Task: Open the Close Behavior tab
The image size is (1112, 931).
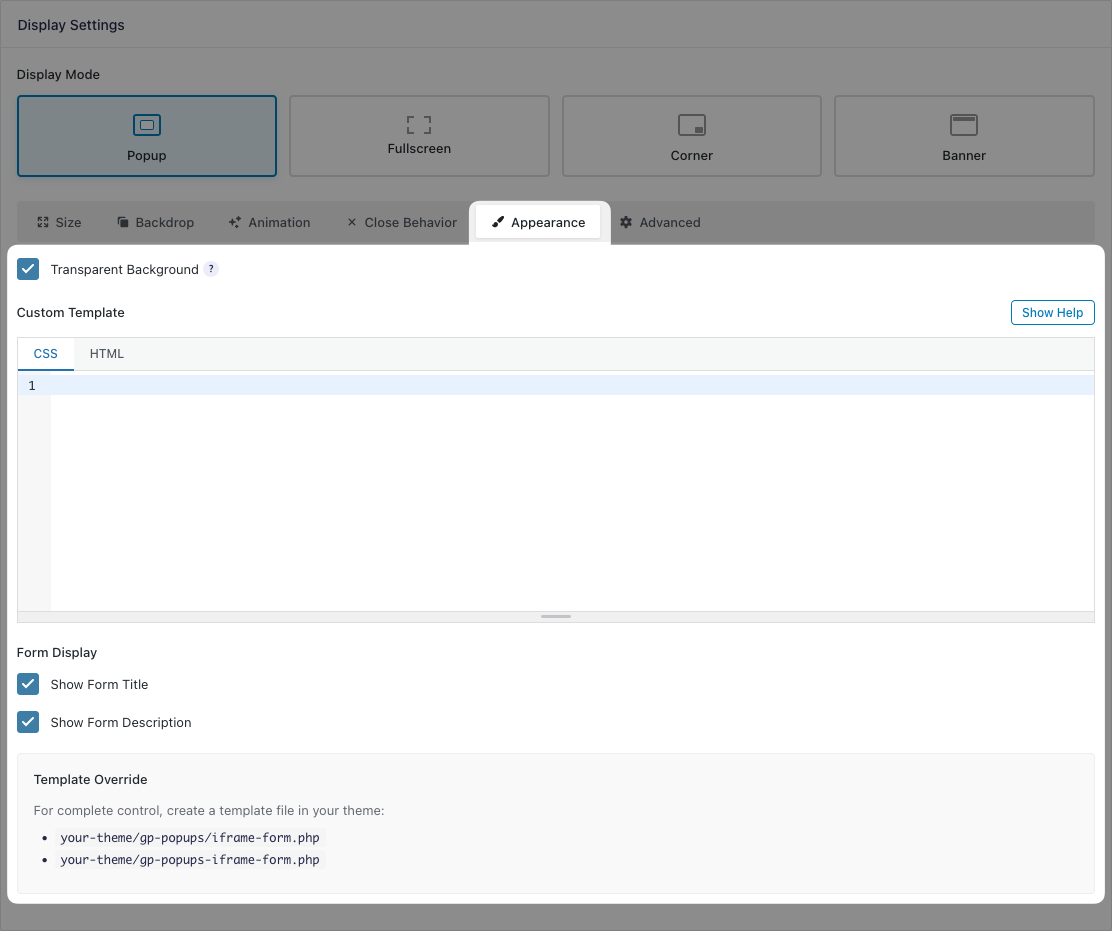Action: (x=401, y=222)
